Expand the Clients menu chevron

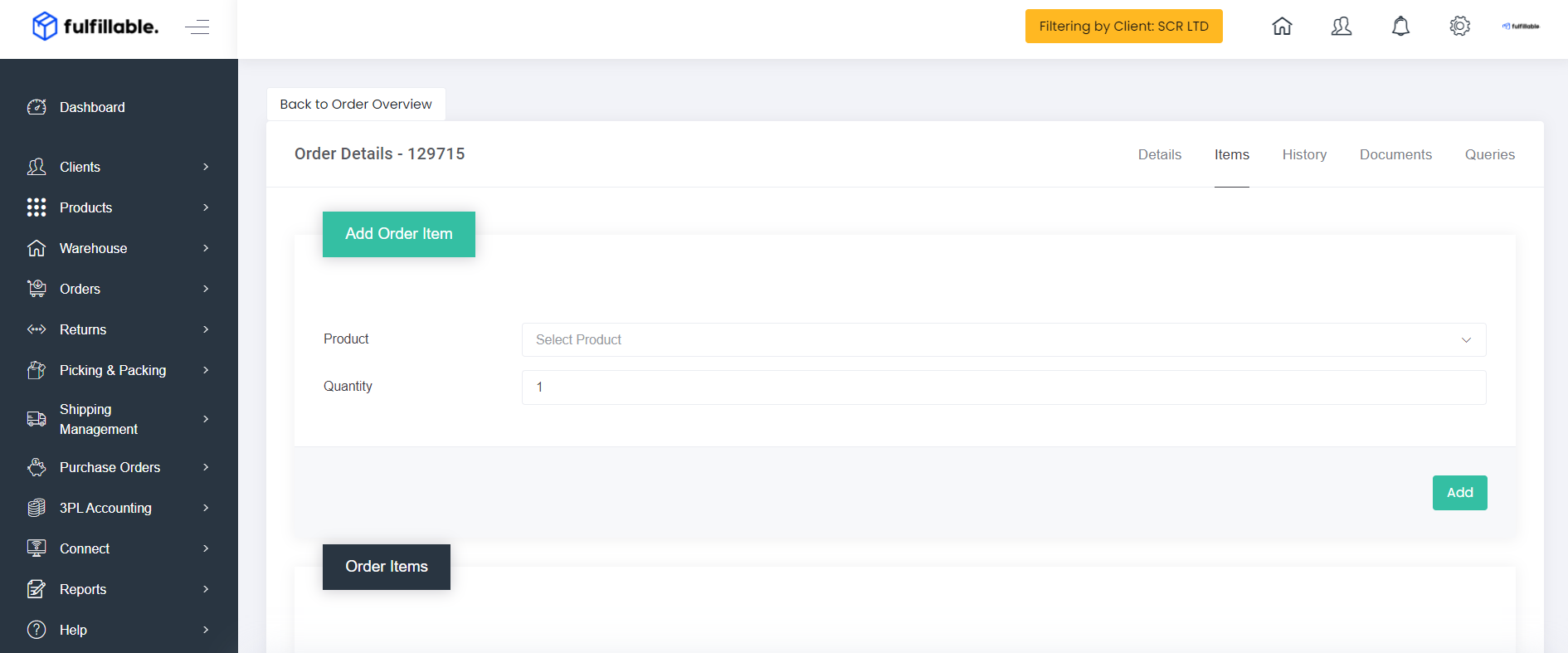(x=206, y=167)
